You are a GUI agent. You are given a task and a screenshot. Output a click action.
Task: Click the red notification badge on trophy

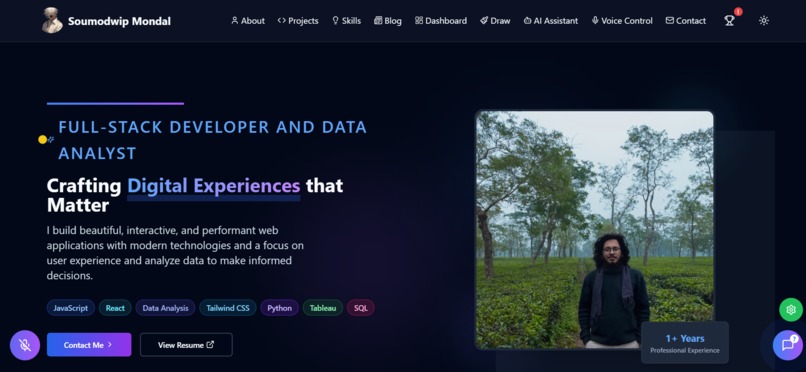pyautogui.click(x=738, y=12)
